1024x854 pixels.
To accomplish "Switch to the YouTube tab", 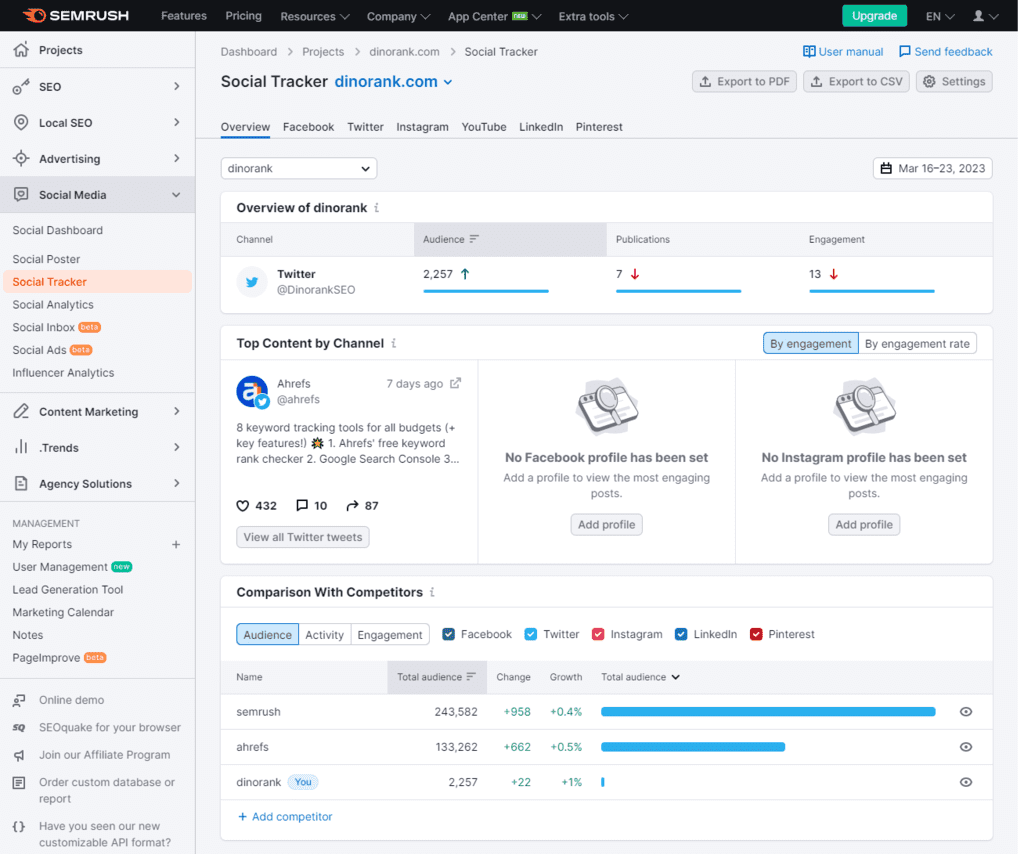I will coord(484,127).
